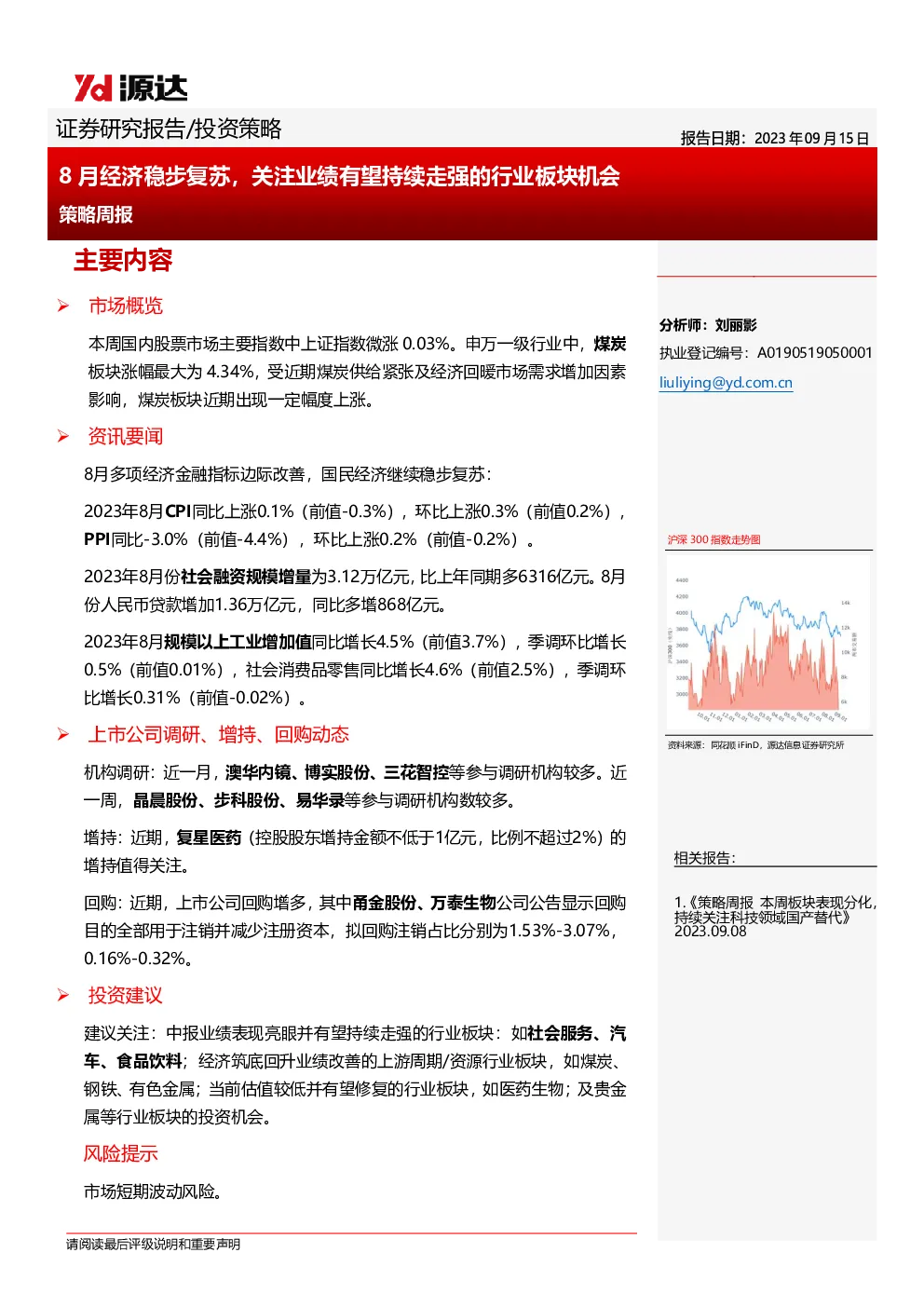
Task: Click the title 8月经济稳步复苏 in red banner
Action: click(339, 176)
